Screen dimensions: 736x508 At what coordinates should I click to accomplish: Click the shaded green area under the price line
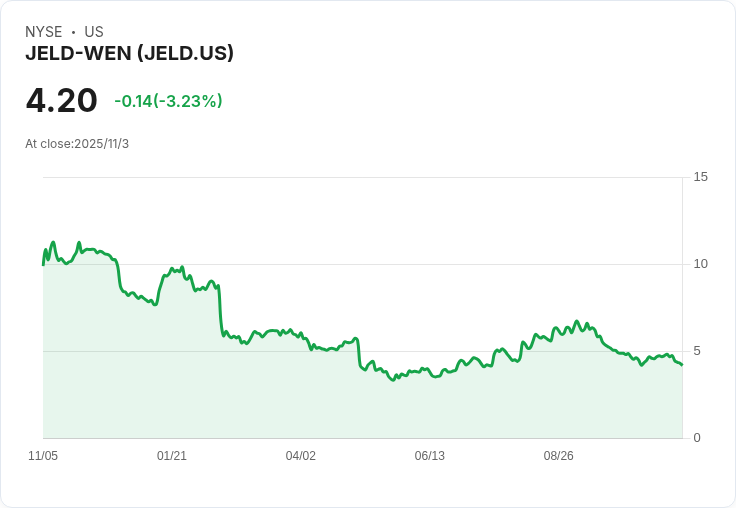(300, 400)
